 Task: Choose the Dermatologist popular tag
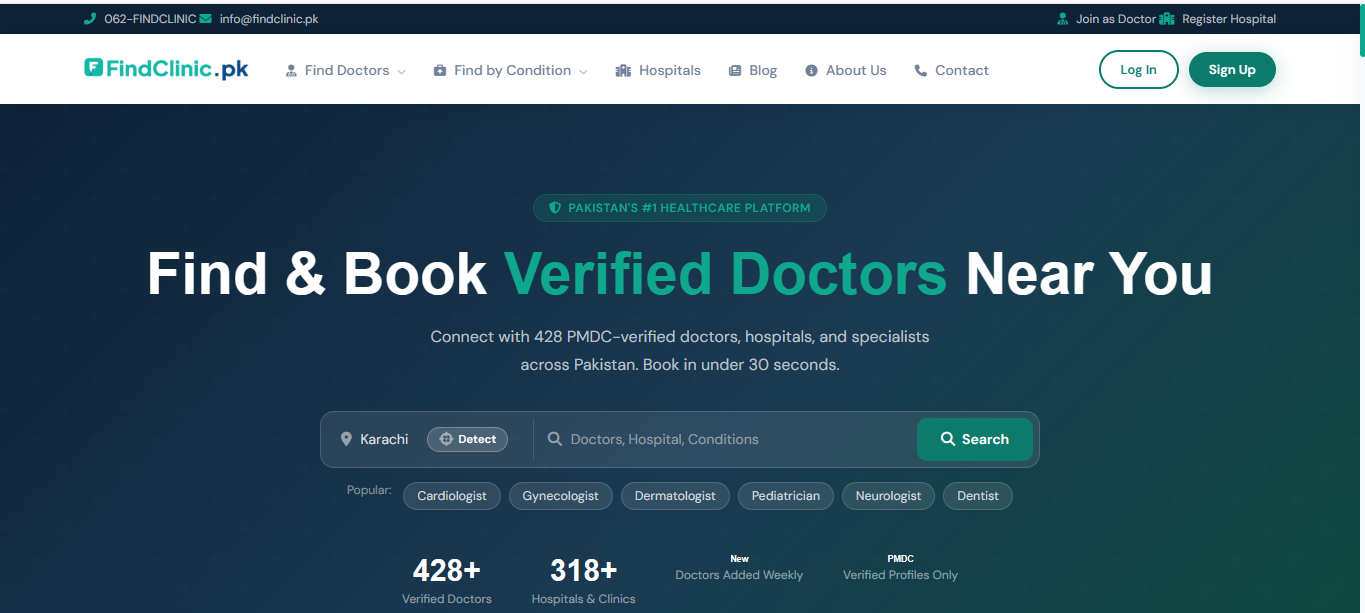pos(675,496)
